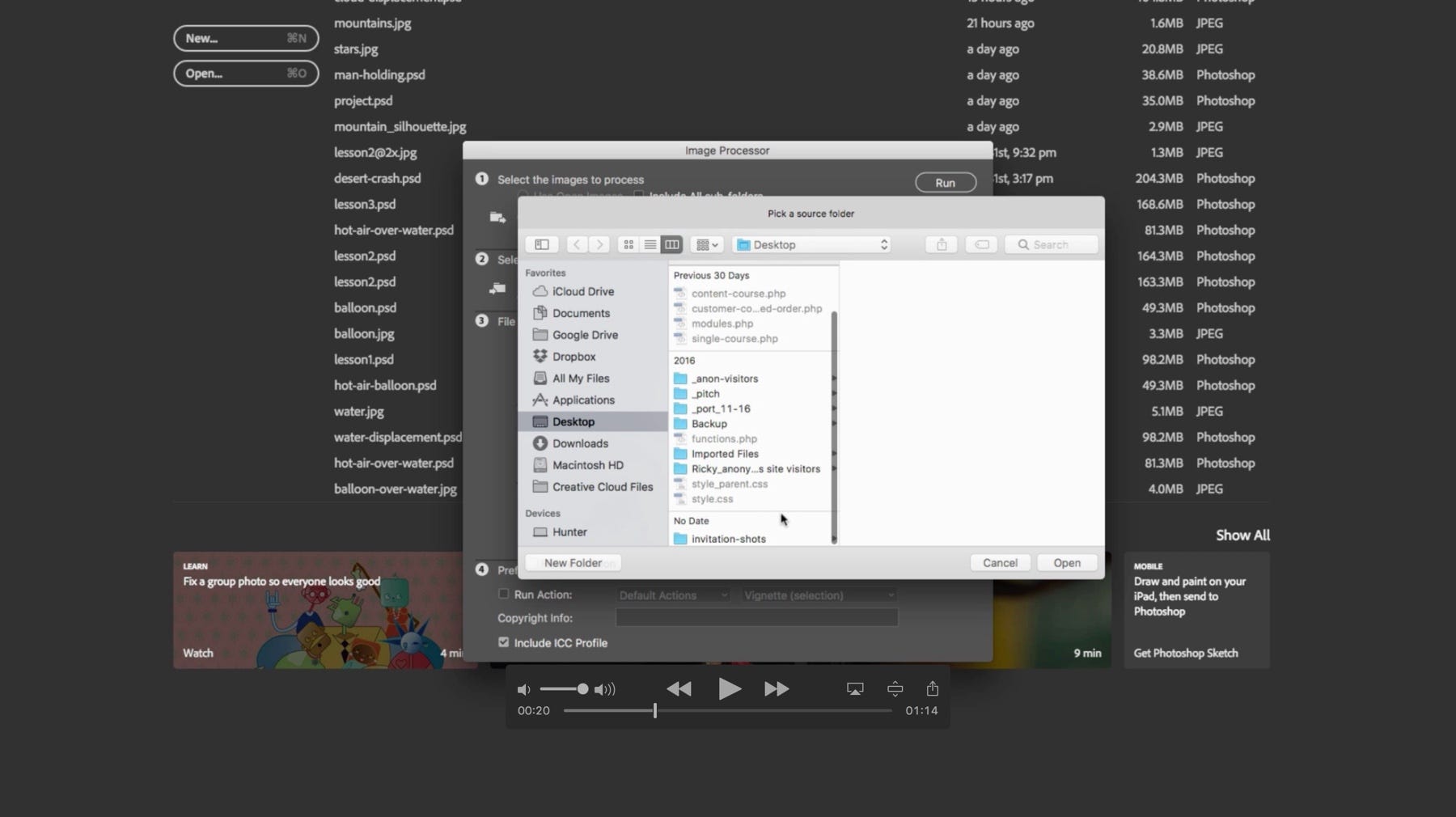
Task: Click the video progress timeline
Action: (728, 710)
